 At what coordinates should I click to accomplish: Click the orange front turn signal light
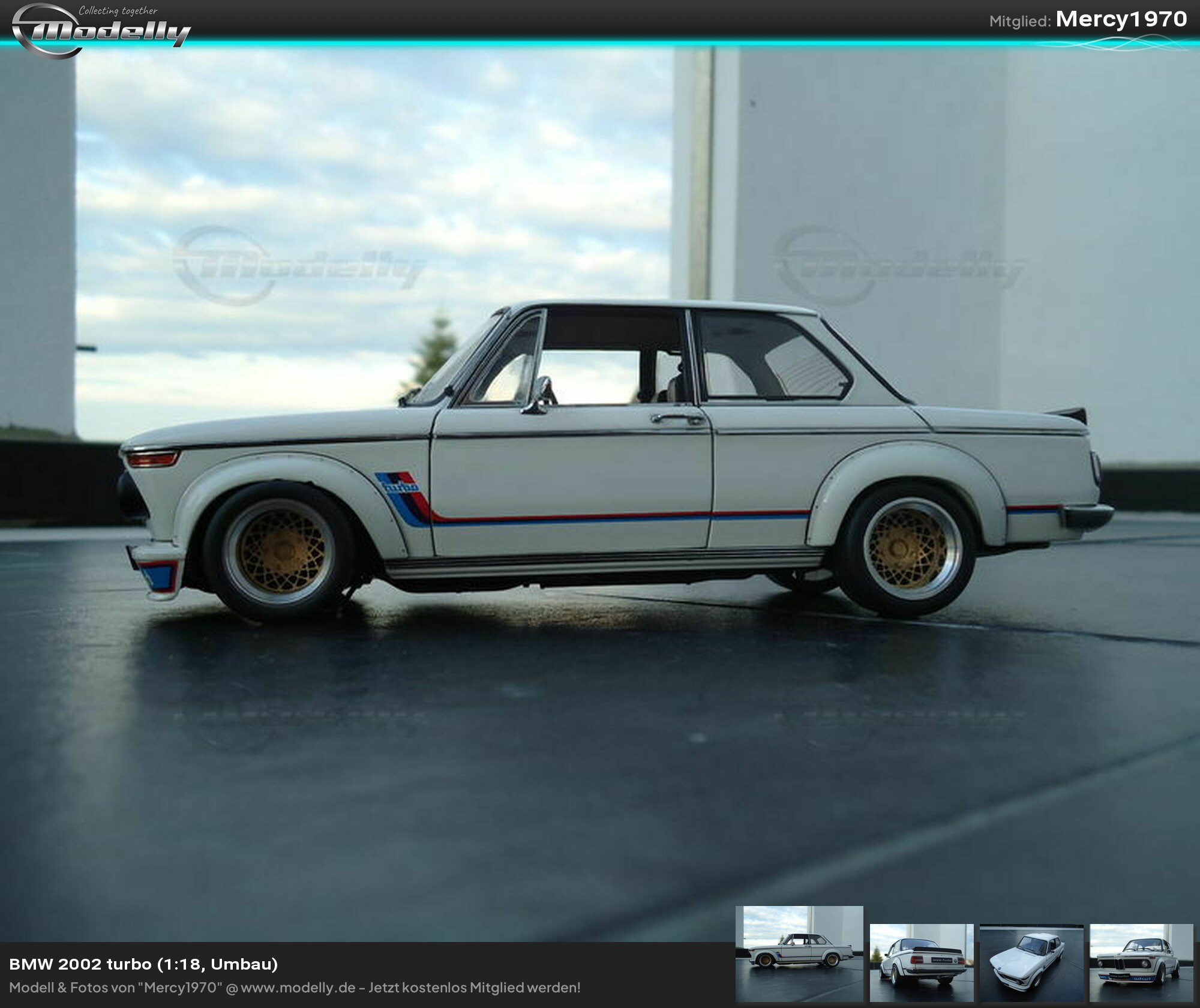(x=152, y=459)
